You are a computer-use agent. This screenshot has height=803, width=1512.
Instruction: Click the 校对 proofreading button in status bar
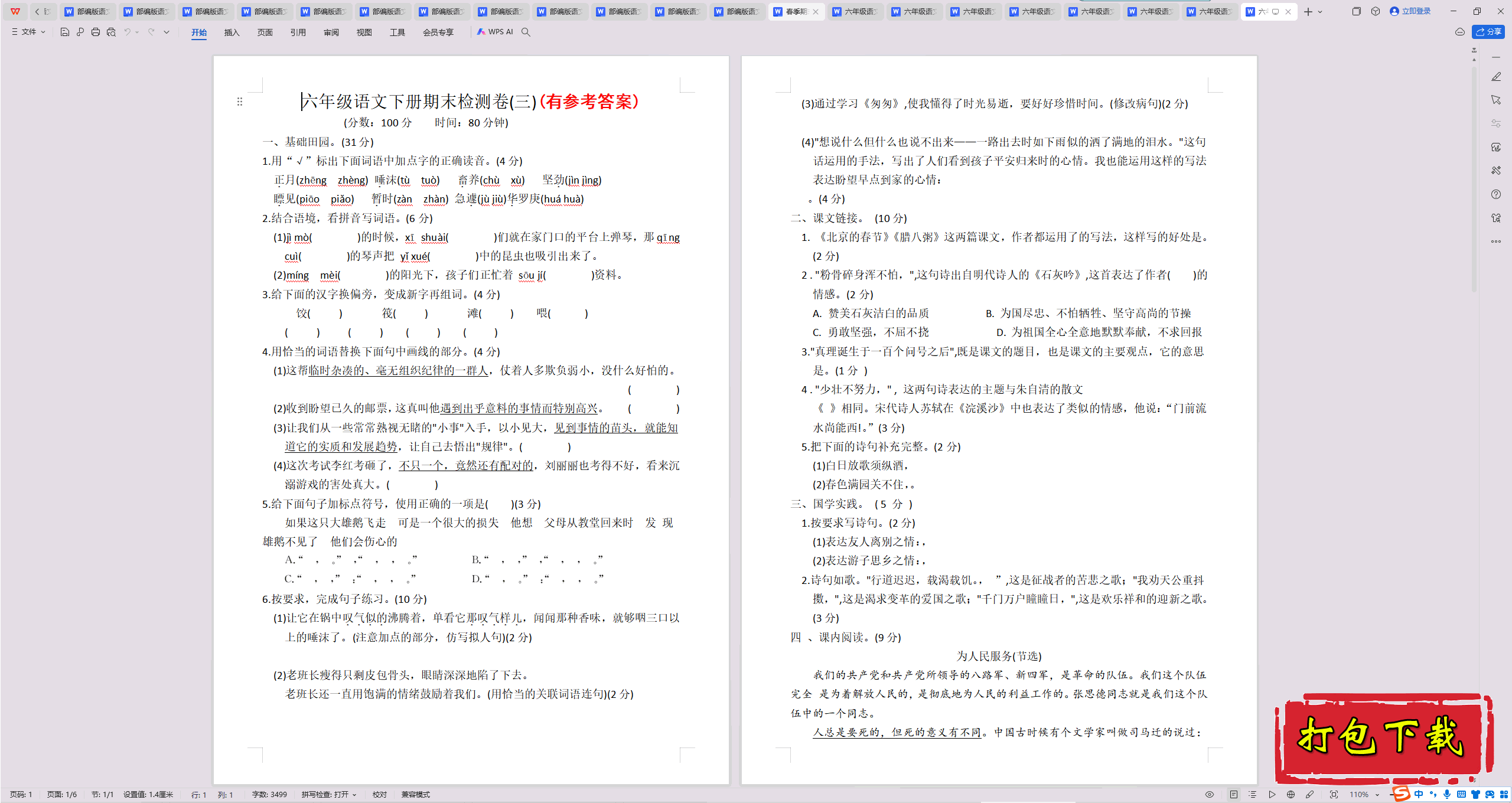380,795
